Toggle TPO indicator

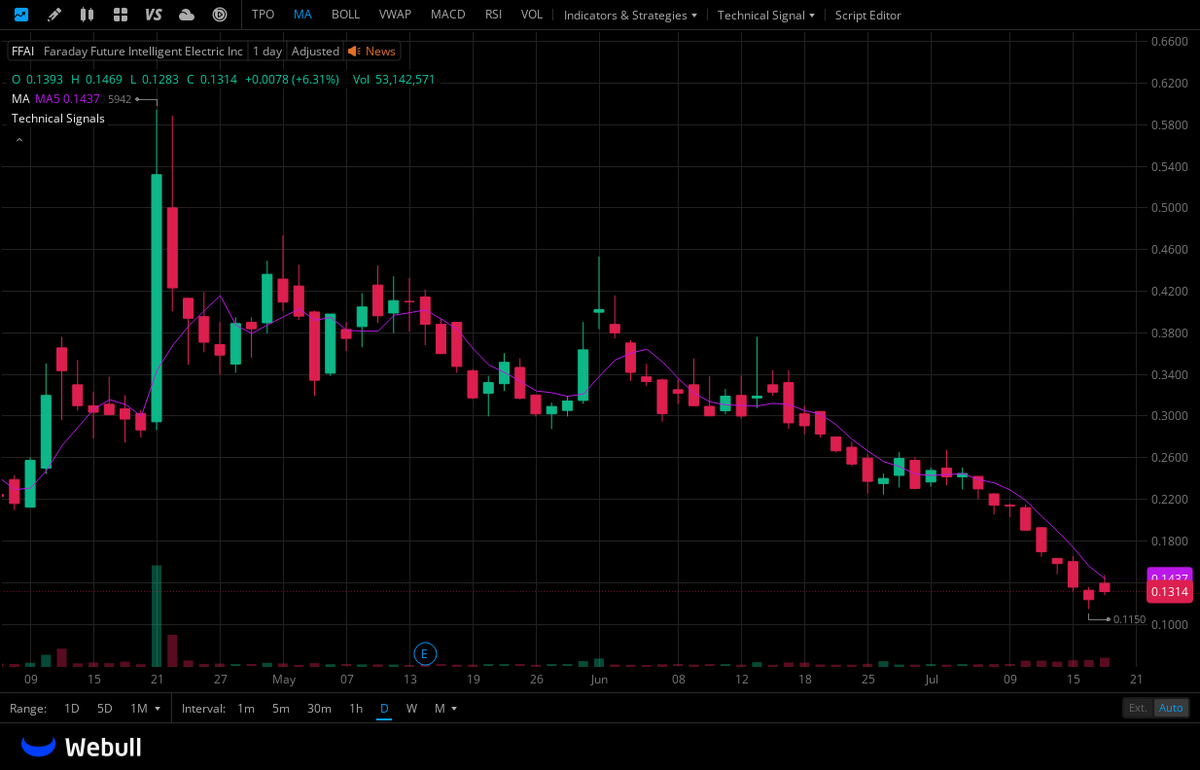click(263, 15)
